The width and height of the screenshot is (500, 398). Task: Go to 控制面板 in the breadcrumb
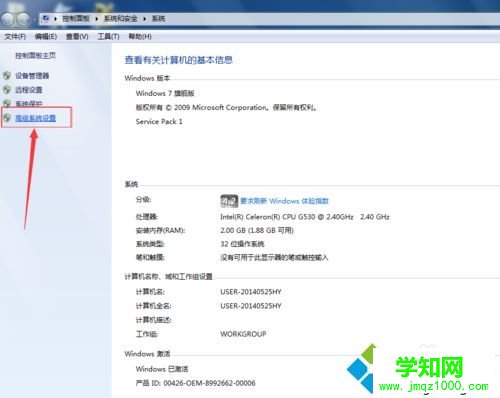pyautogui.click(x=76, y=19)
